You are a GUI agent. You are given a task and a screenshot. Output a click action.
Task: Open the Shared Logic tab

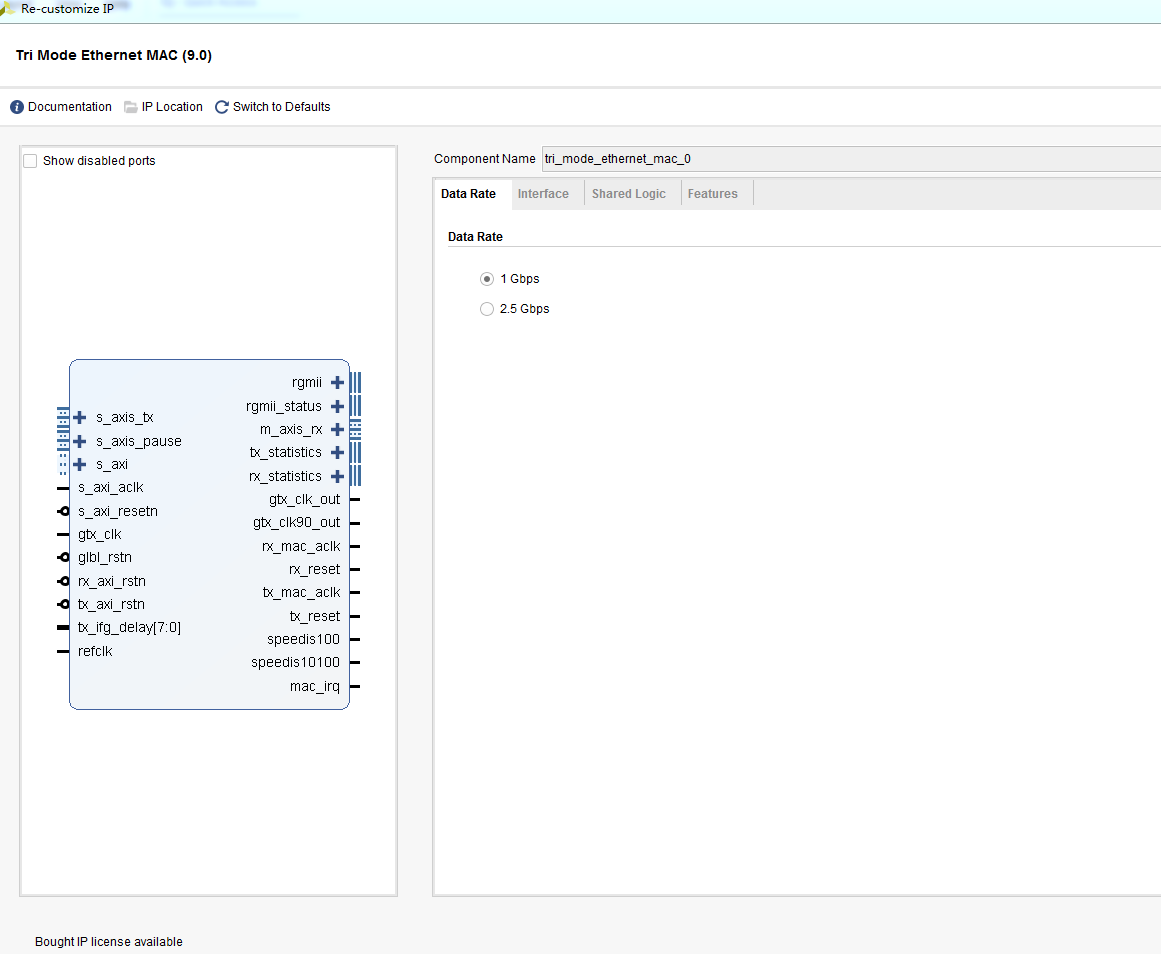coord(629,194)
